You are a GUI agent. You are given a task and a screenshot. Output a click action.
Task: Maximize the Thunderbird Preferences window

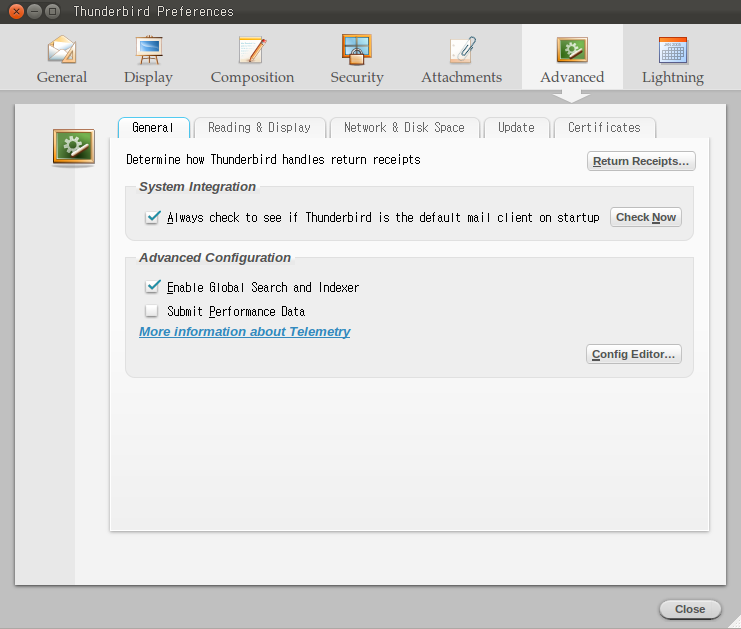(x=52, y=11)
